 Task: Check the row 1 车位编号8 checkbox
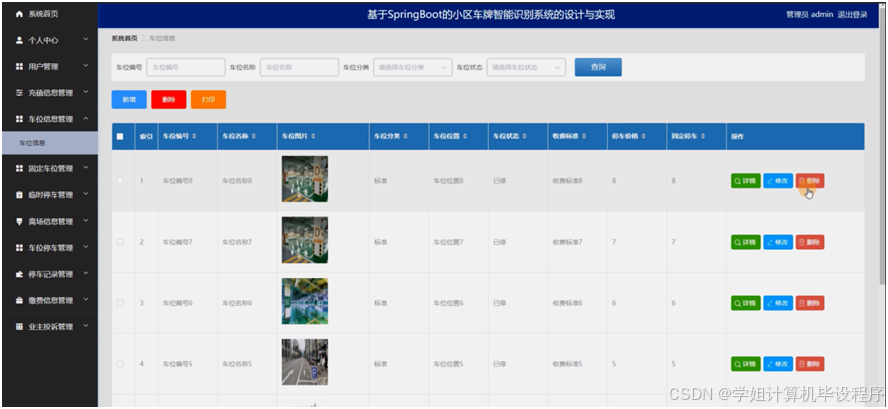120,181
